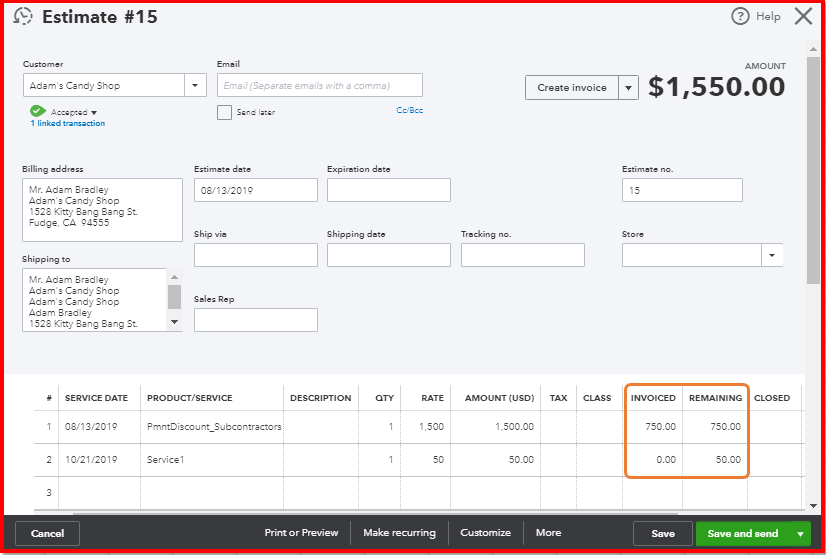
Task: Click Shipping to scrollbar up arrow
Action: (x=174, y=276)
